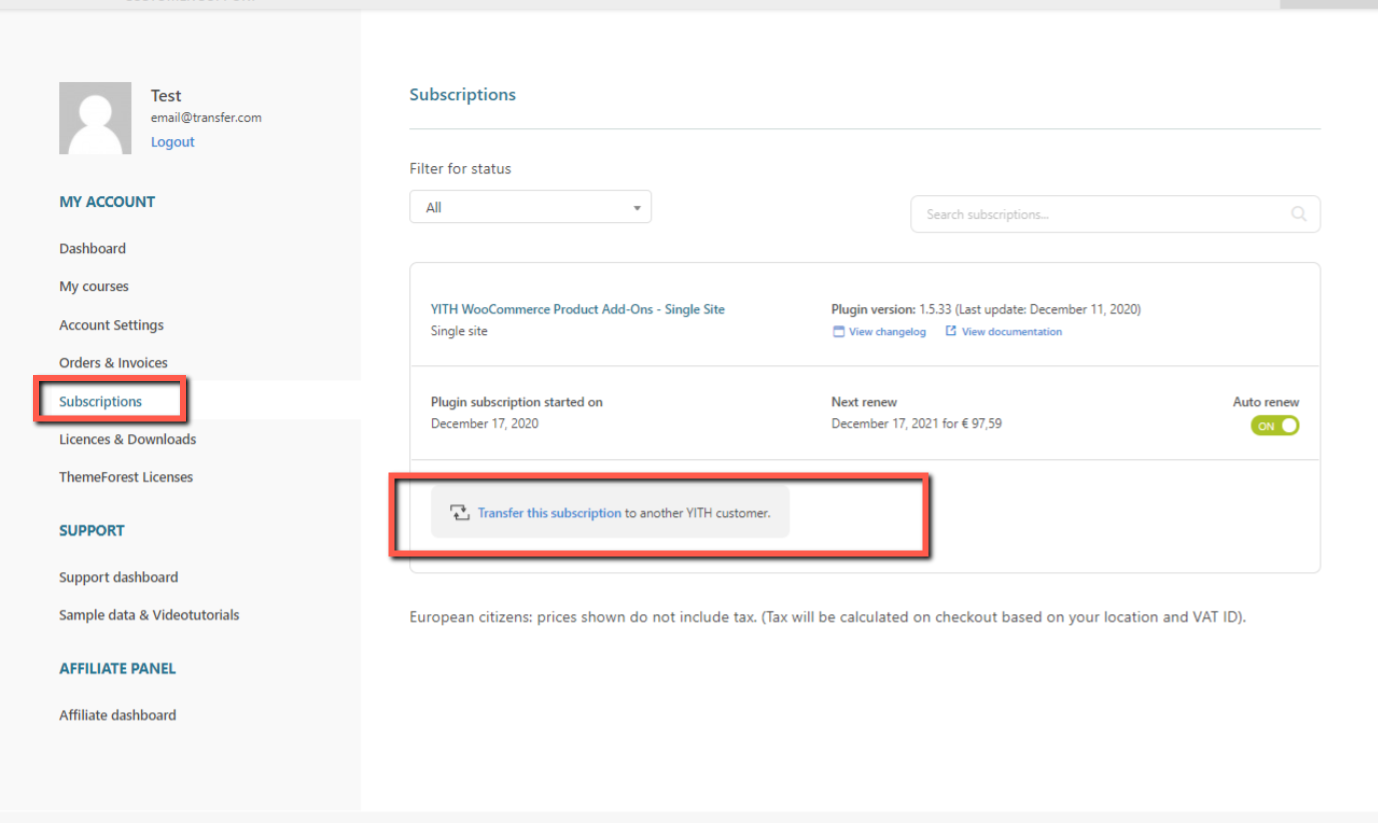Click the external link documentation icon
This screenshot has width=1378, height=823.
(x=951, y=332)
